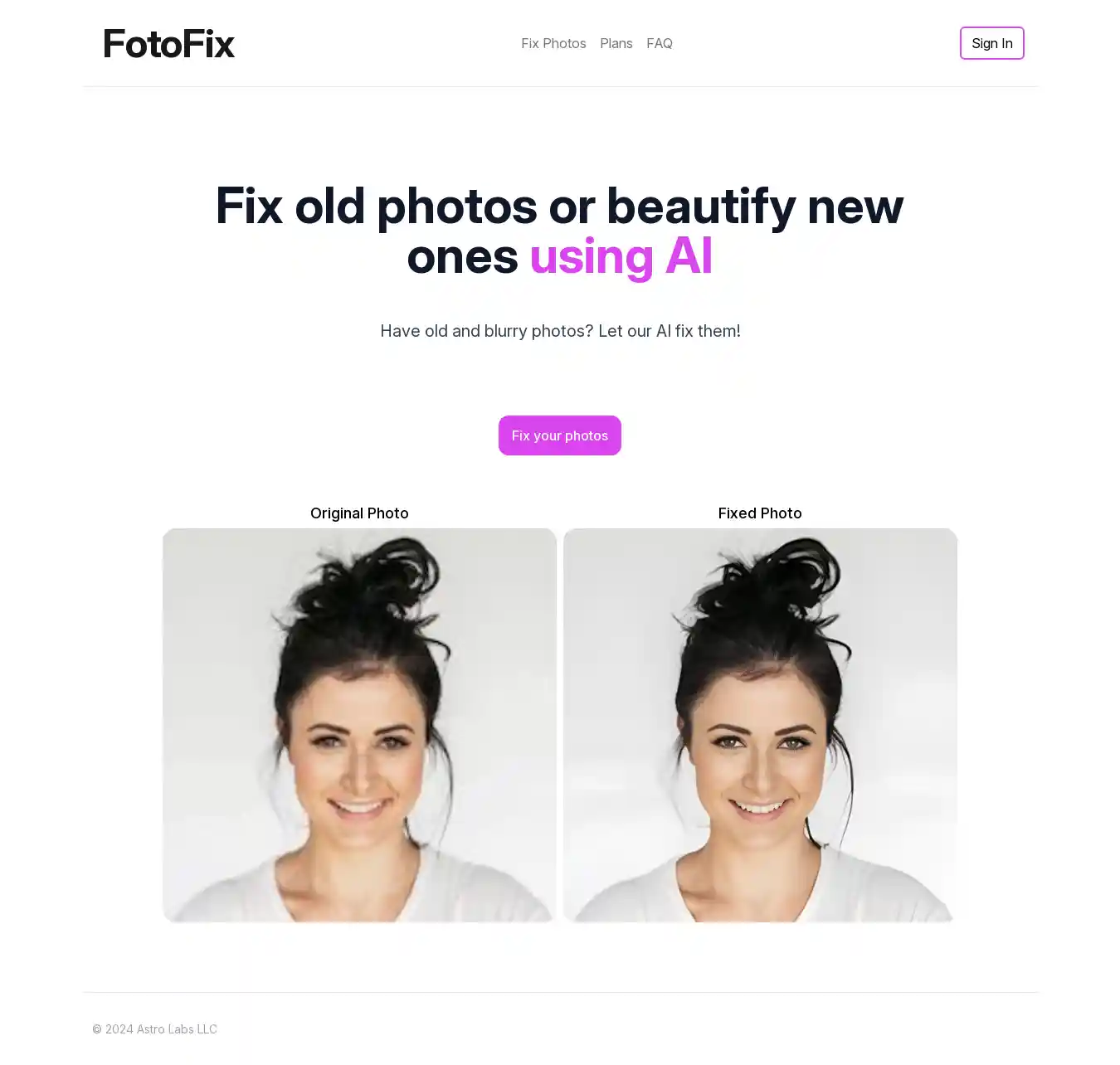Click the woman's smile in the Original Photo
1120x1065 pixels.
click(x=359, y=806)
